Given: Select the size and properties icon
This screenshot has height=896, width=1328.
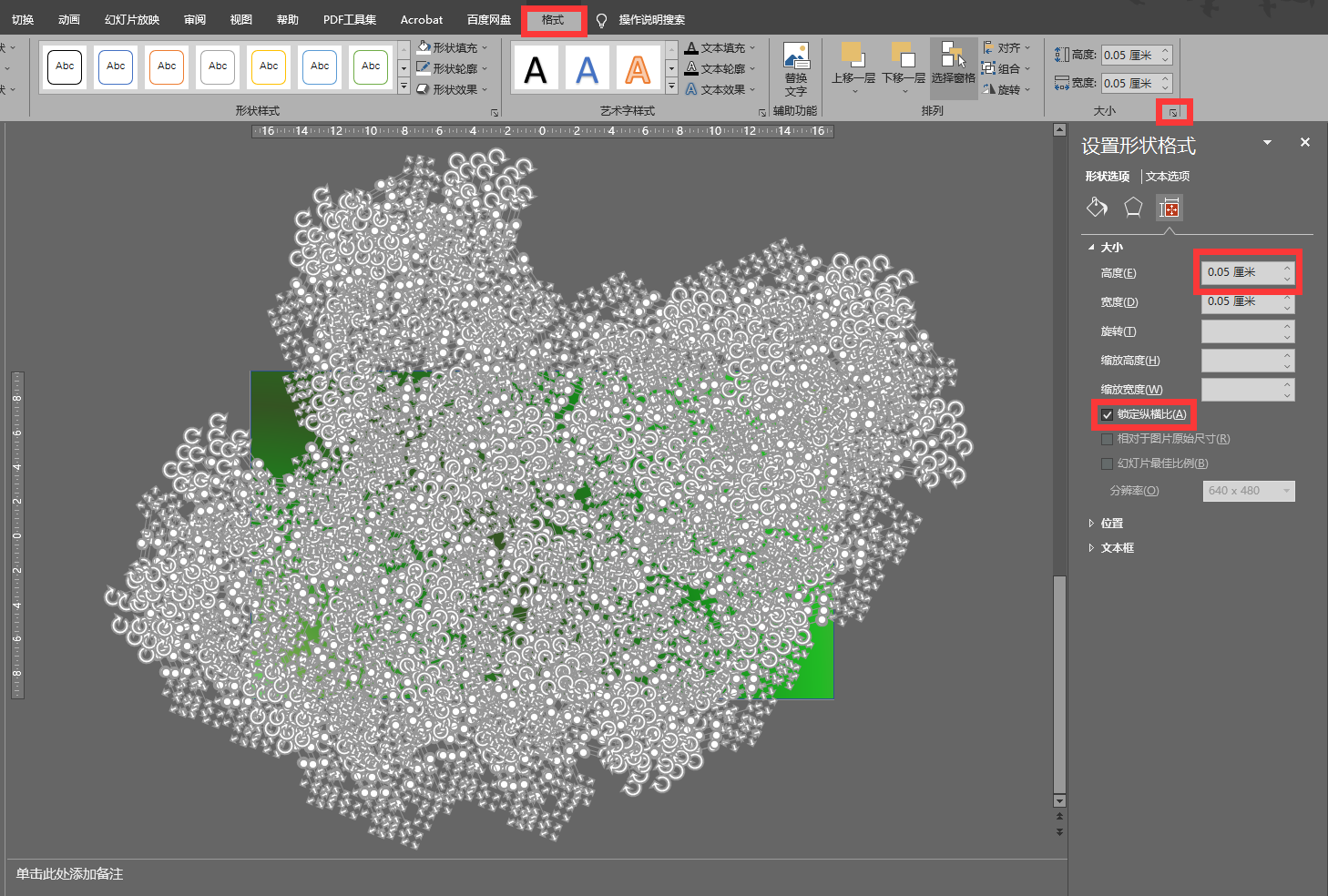Looking at the screenshot, I should coord(1170,209).
